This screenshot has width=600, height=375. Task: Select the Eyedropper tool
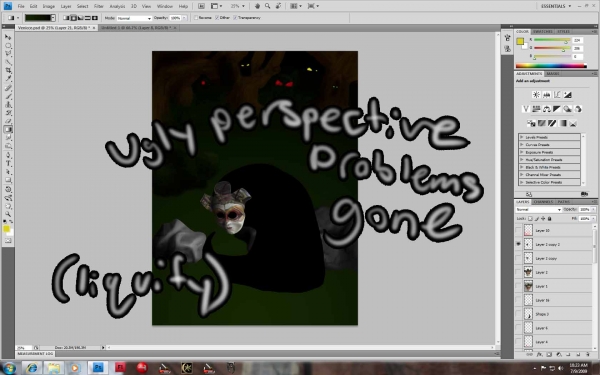[x=8, y=79]
